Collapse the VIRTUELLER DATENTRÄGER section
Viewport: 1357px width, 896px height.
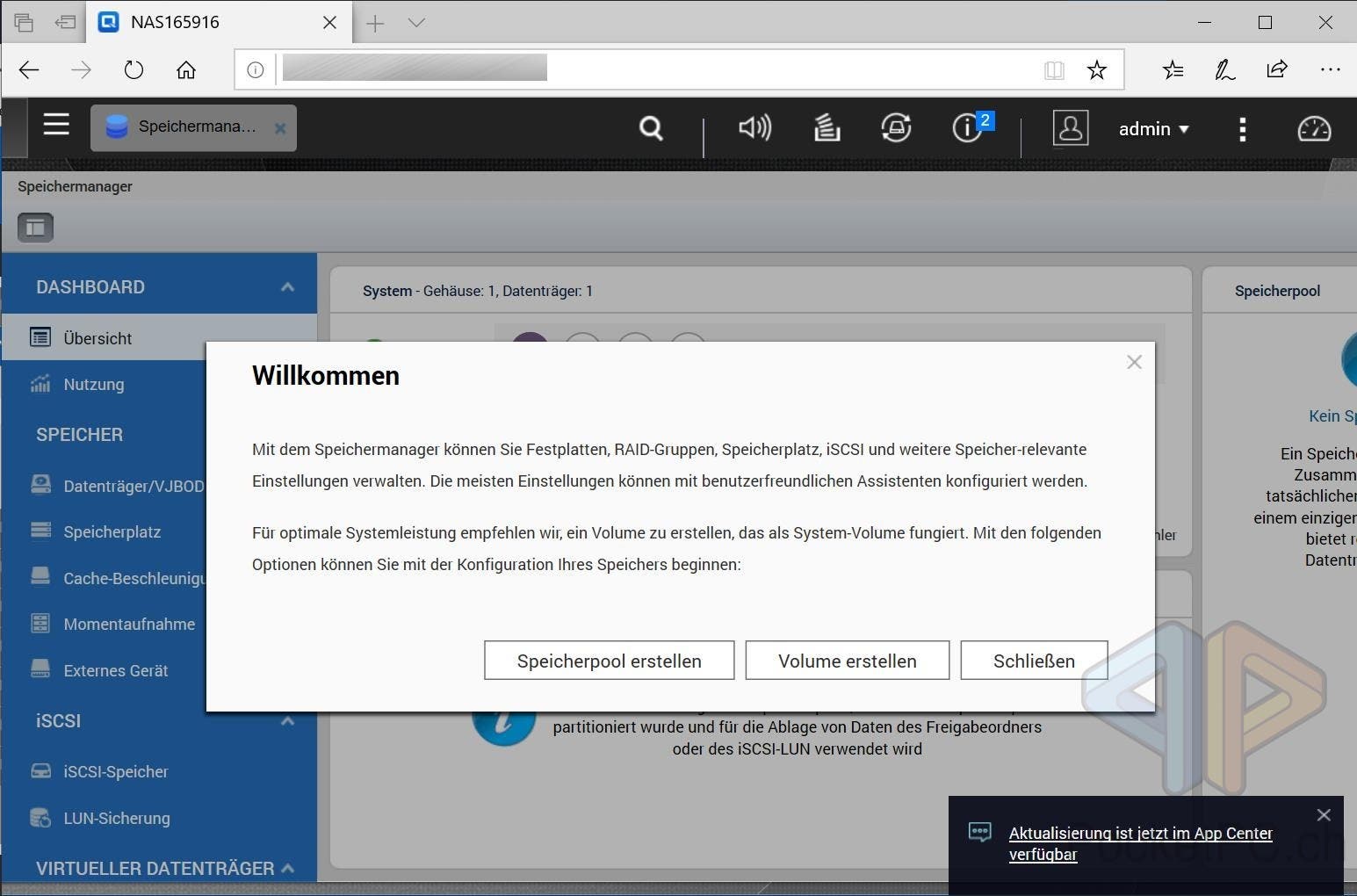click(287, 868)
